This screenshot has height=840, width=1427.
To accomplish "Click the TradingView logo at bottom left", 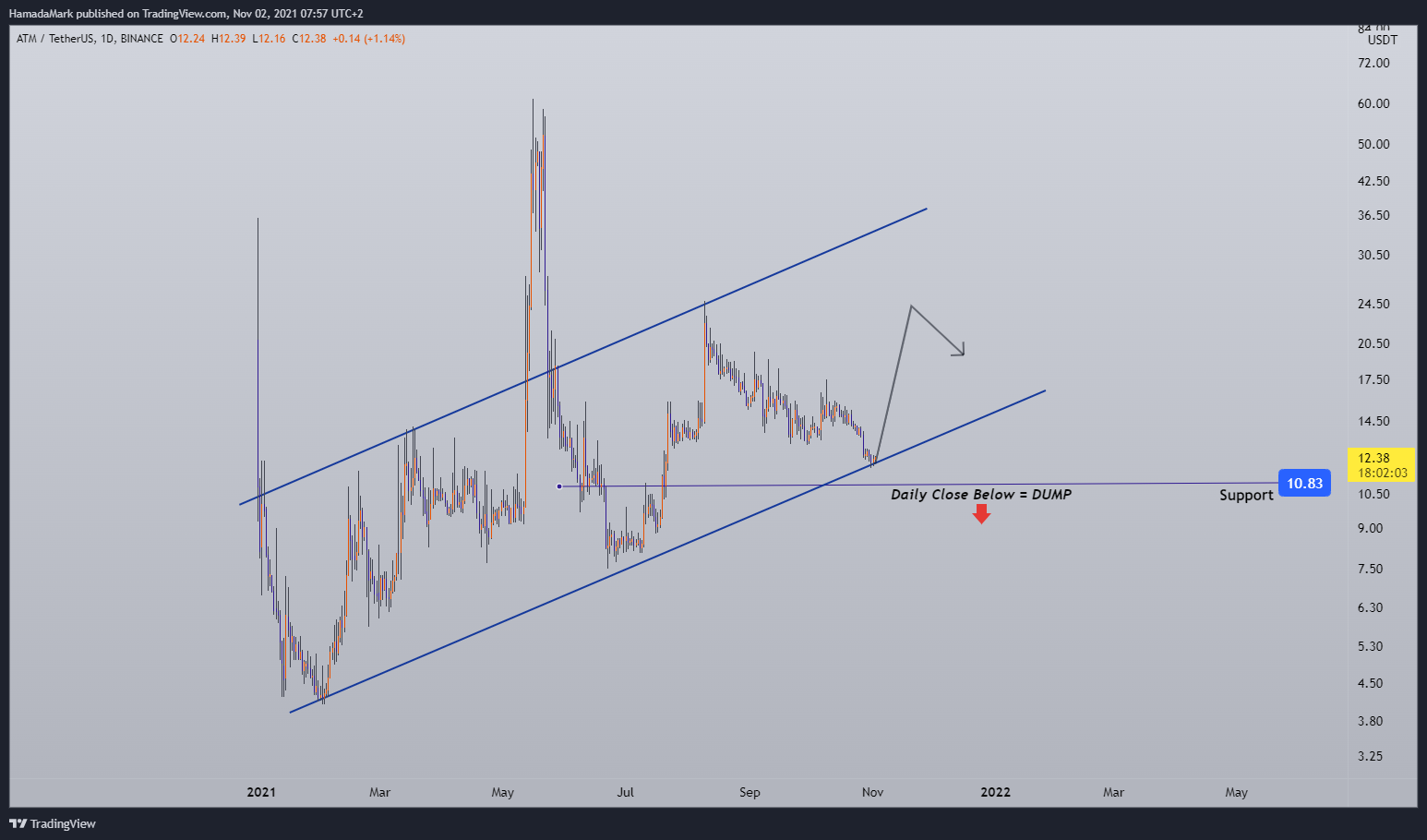I will 53,823.
